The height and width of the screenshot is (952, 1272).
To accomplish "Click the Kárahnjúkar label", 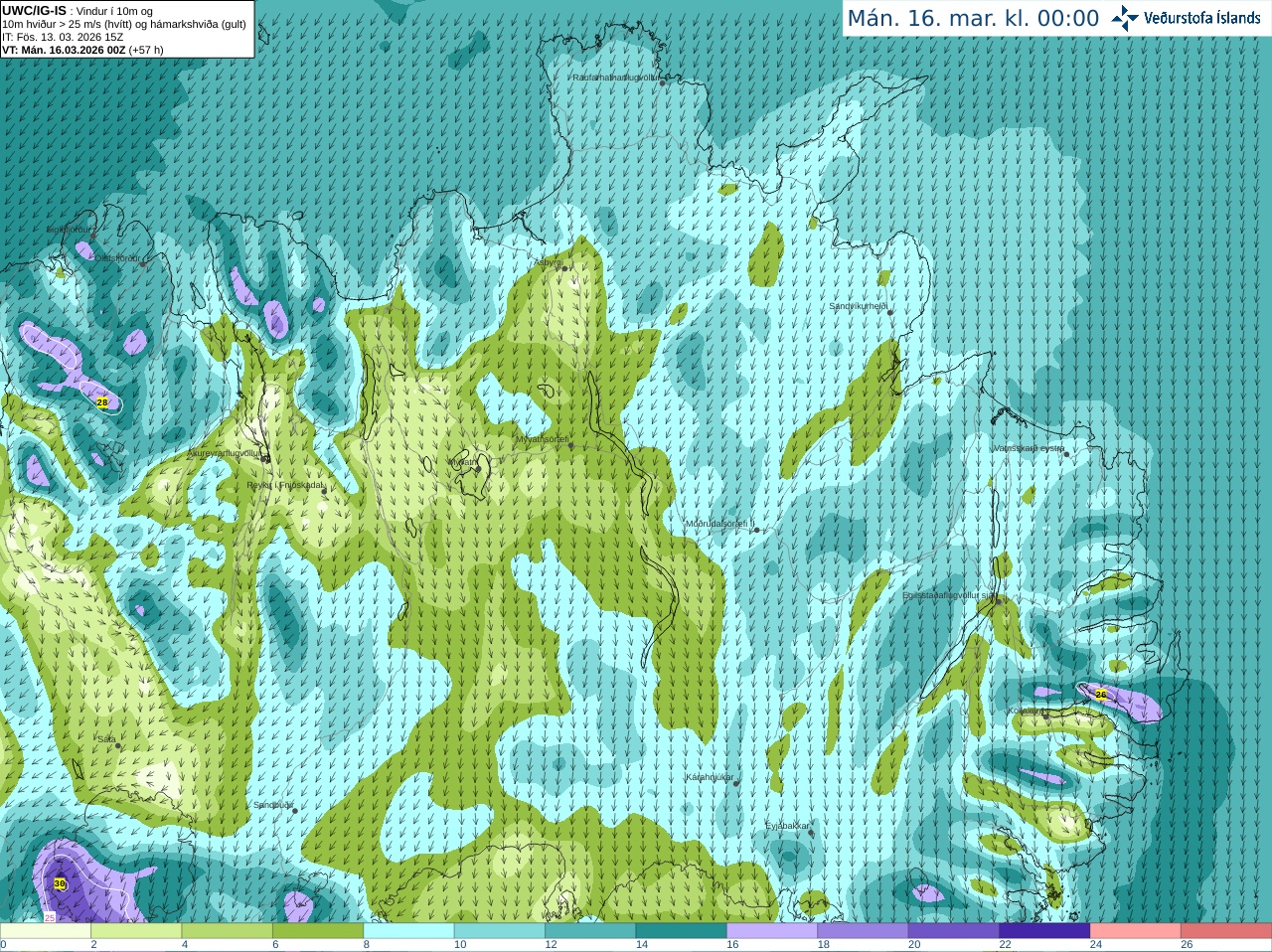I will pos(710,777).
